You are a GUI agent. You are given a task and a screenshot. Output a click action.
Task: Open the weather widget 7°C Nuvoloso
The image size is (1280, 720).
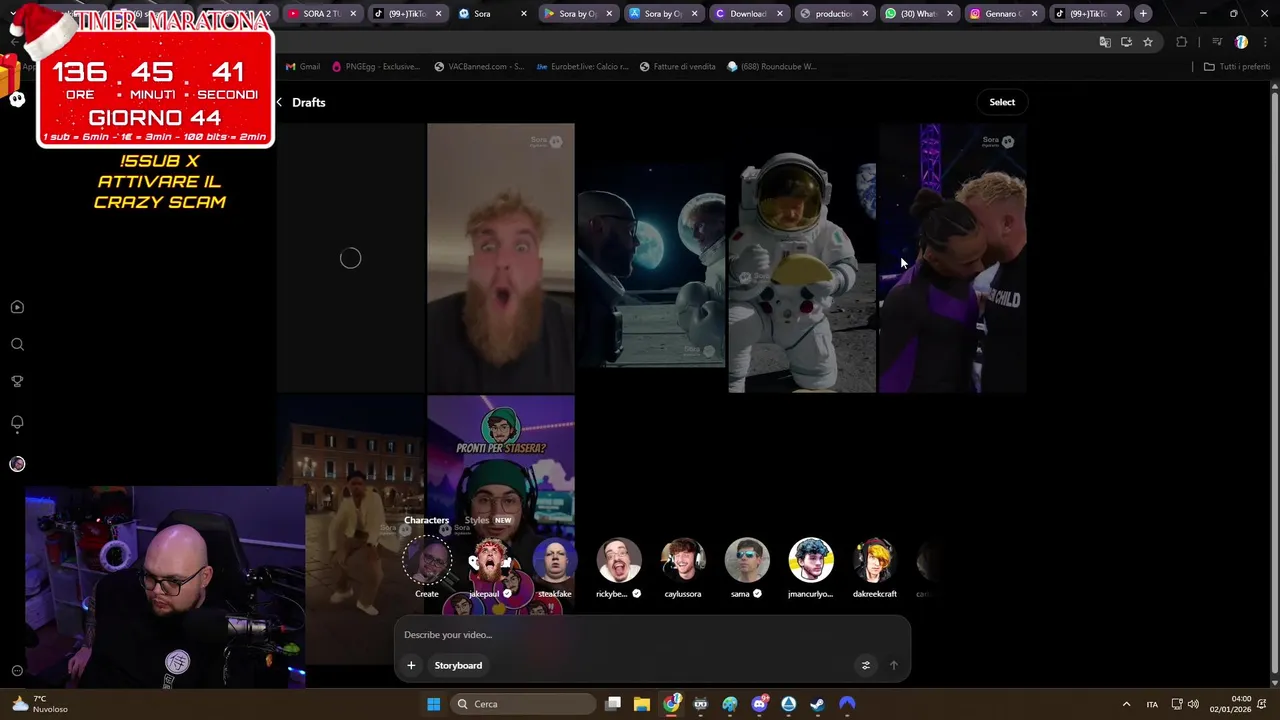click(40, 704)
